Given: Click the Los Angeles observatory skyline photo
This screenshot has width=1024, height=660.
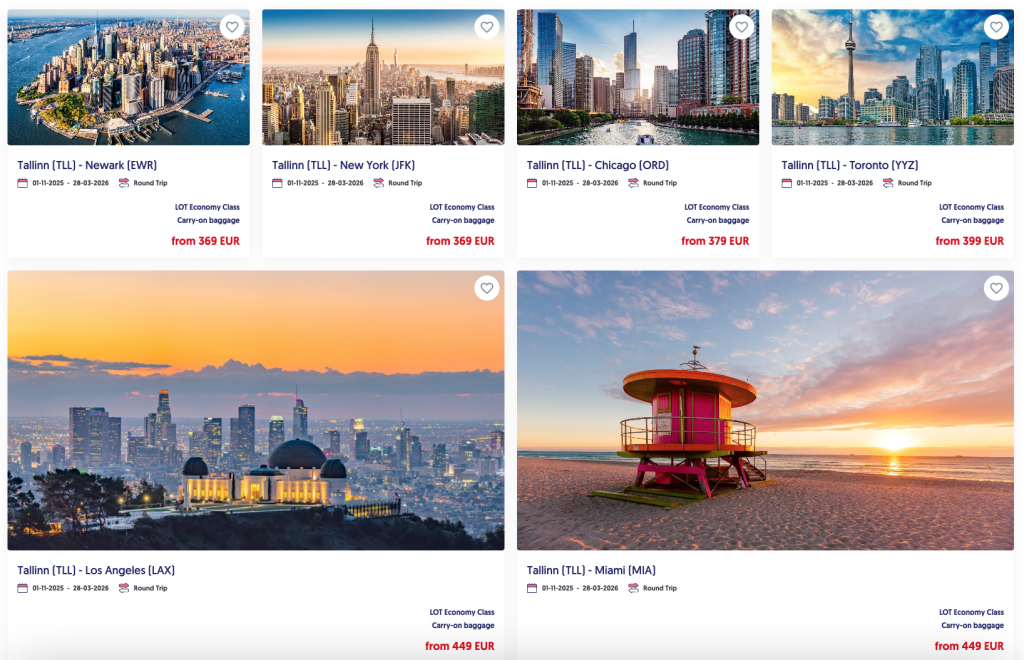Looking at the screenshot, I should tap(256, 411).
